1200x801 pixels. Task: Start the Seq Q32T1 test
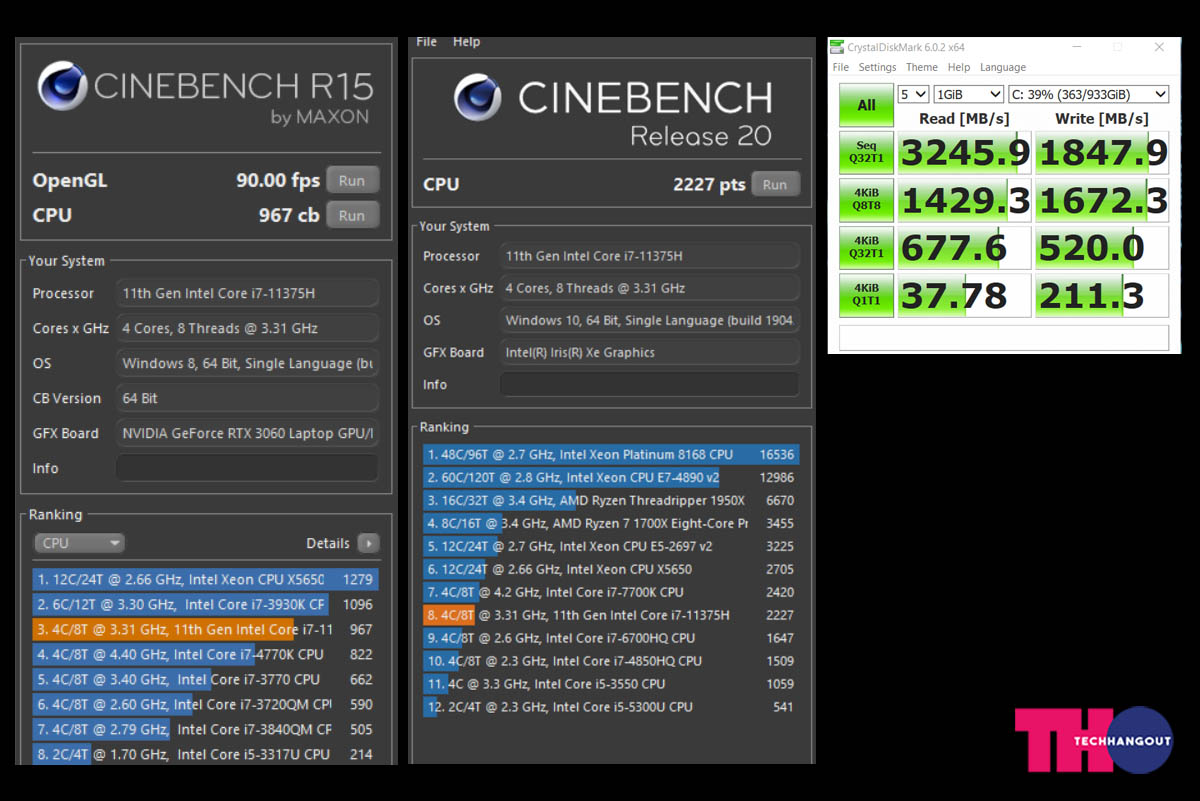point(866,153)
